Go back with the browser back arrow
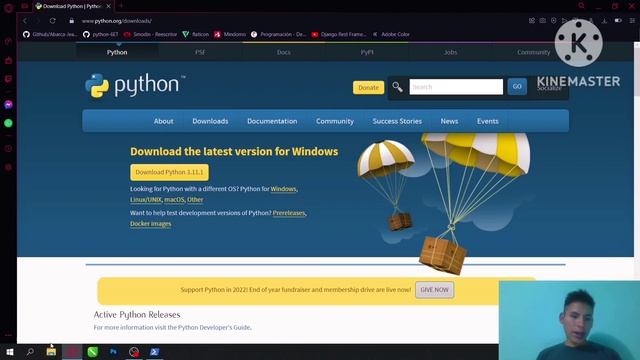Screen dimensions: 640x360 [25, 20]
